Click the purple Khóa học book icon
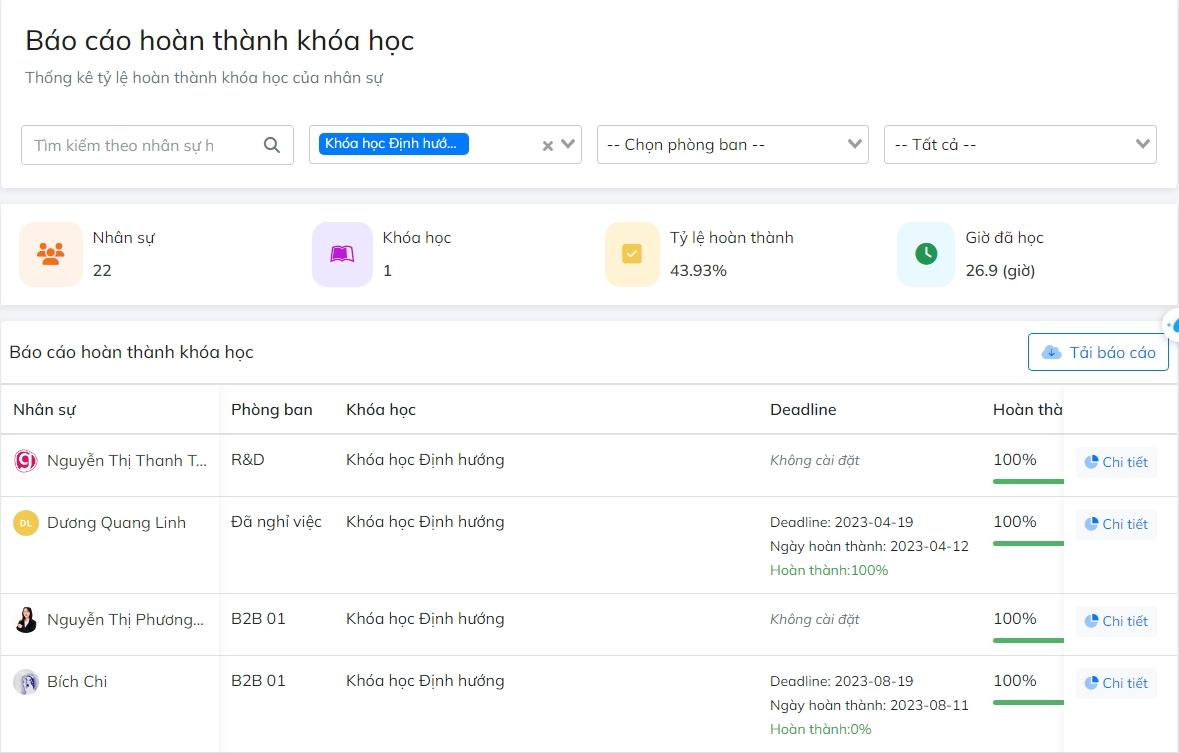The width and height of the screenshot is (1179, 753). (342, 253)
